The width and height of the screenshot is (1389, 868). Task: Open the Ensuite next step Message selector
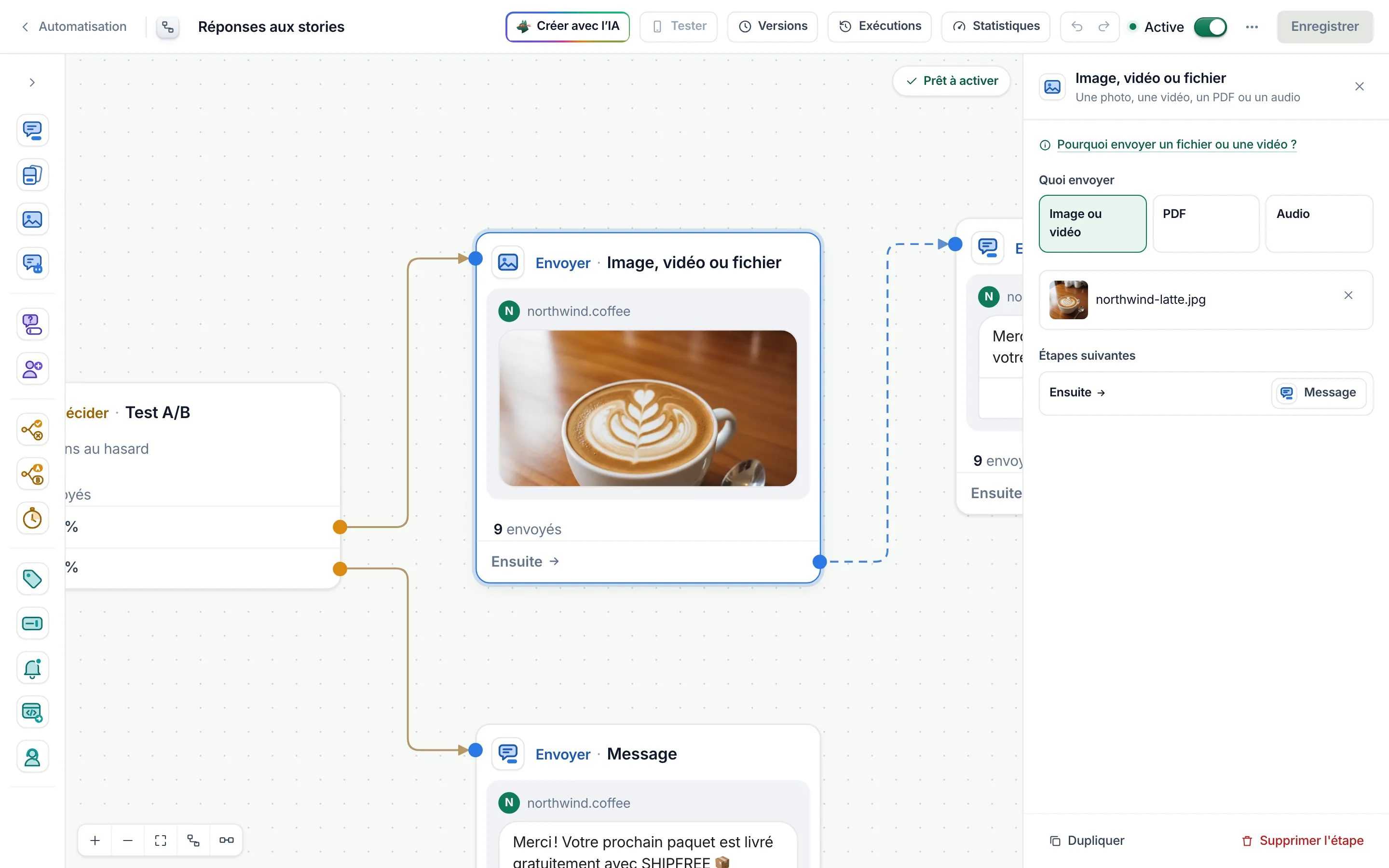tap(1319, 393)
